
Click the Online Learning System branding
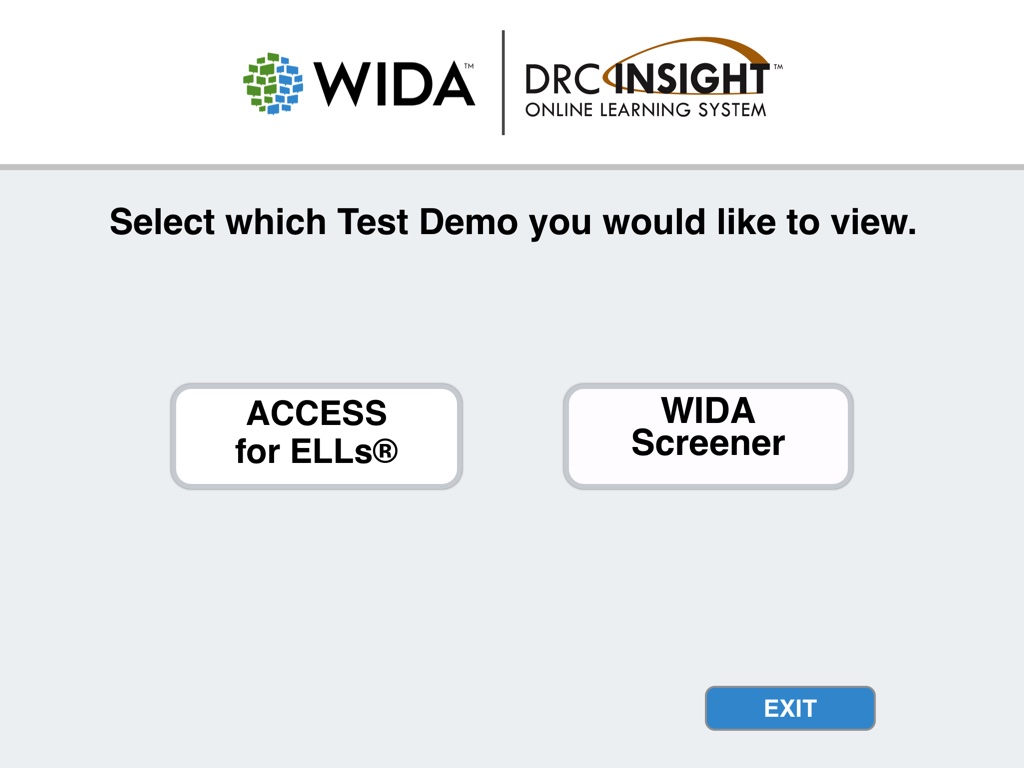tap(646, 111)
